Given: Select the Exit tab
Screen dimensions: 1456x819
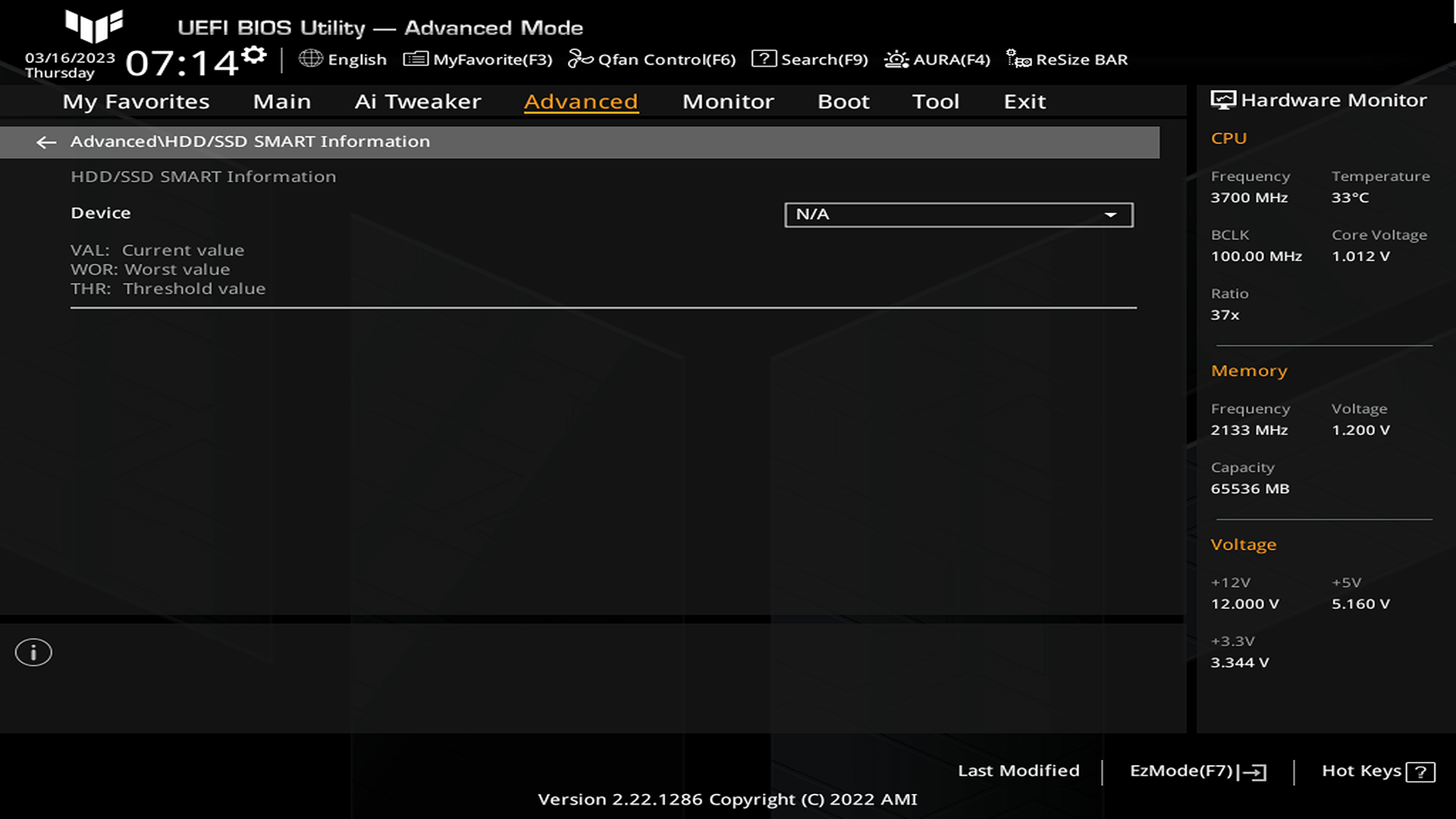Looking at the screenshot, I should pyautogui.click(x=1025, y=102).
